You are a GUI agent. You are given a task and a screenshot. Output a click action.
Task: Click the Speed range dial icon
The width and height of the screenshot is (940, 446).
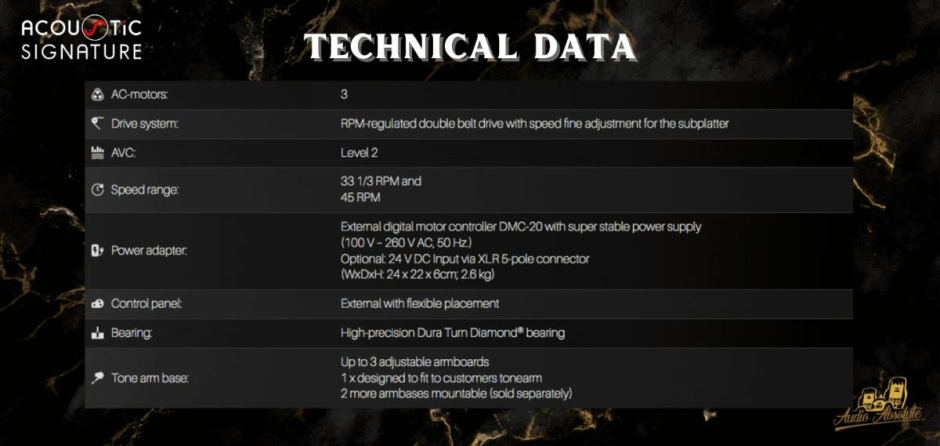click(x=97, y=189)
